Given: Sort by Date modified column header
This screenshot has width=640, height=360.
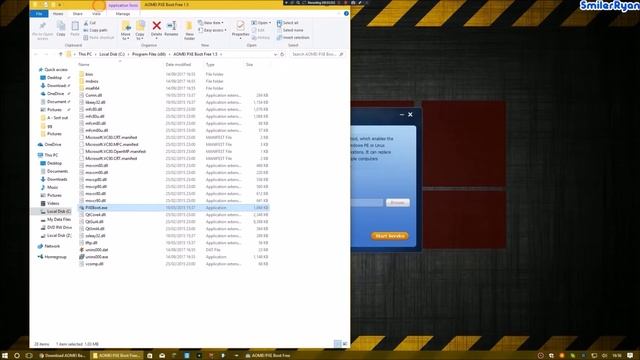Looking at the screenshot, I should (x=178, y=64).
